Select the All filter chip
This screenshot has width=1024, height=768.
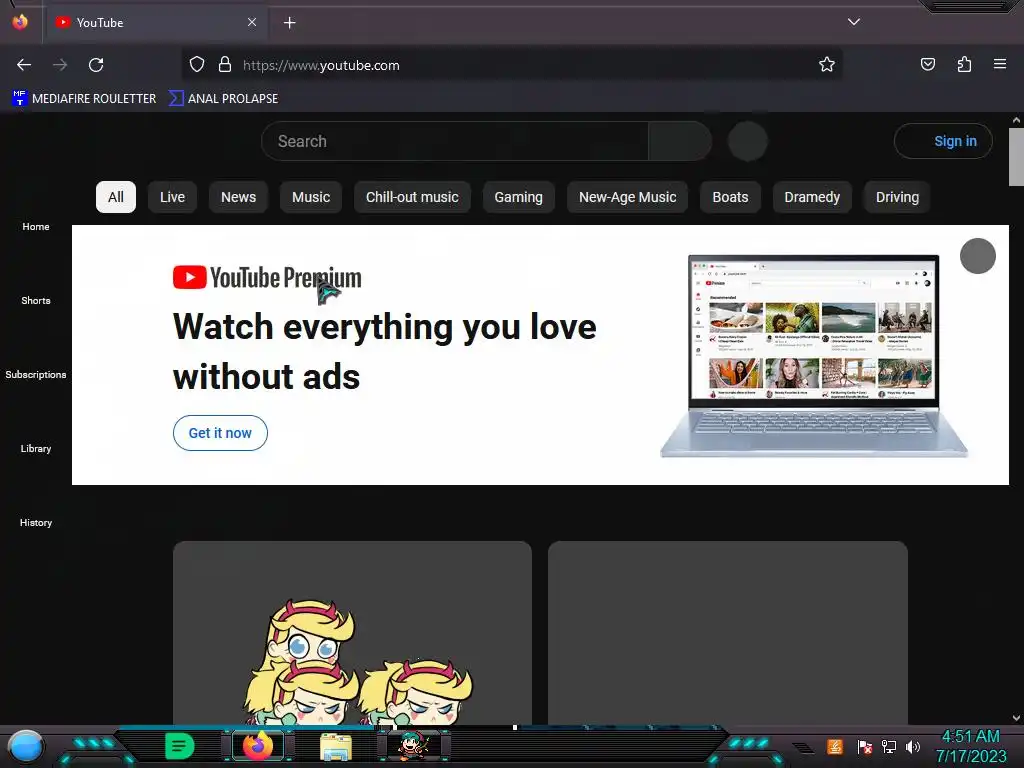(x=116, y=197)
